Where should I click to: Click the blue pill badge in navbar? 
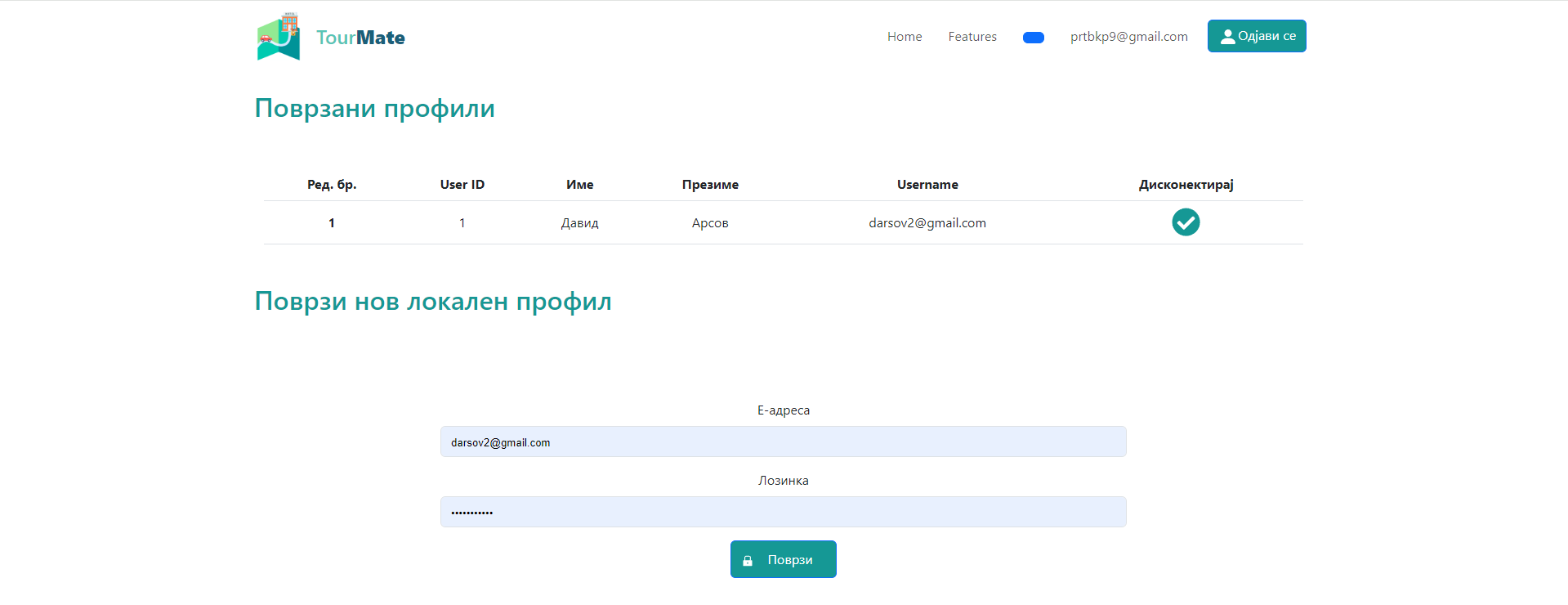[1033, 38]
